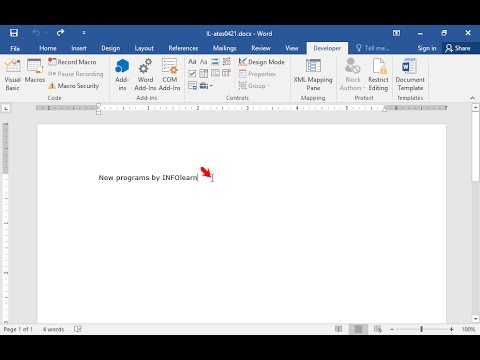Insert a Check Box content control
This screenshot has width=480, height=360.
192,73
